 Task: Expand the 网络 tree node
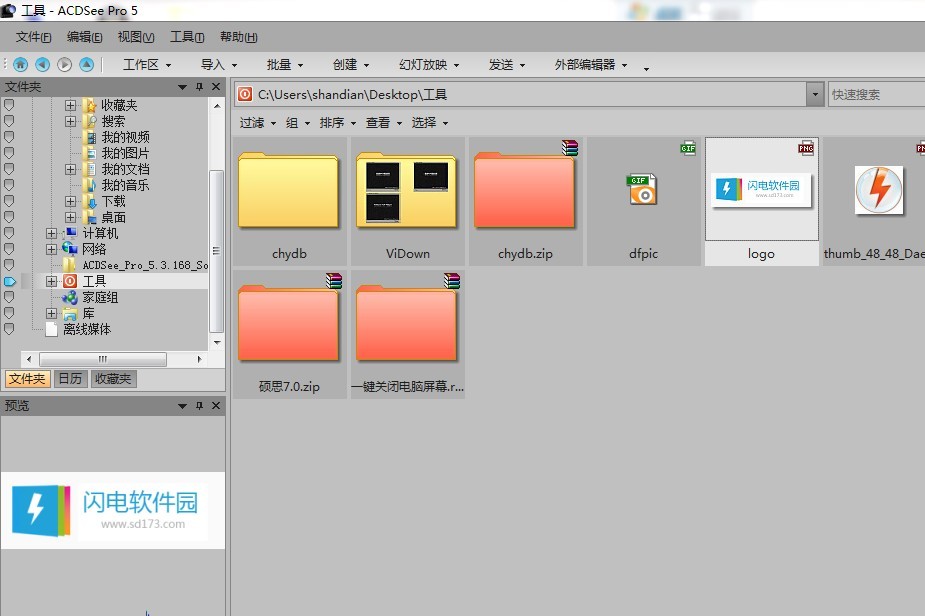click(x=52, y=249)
